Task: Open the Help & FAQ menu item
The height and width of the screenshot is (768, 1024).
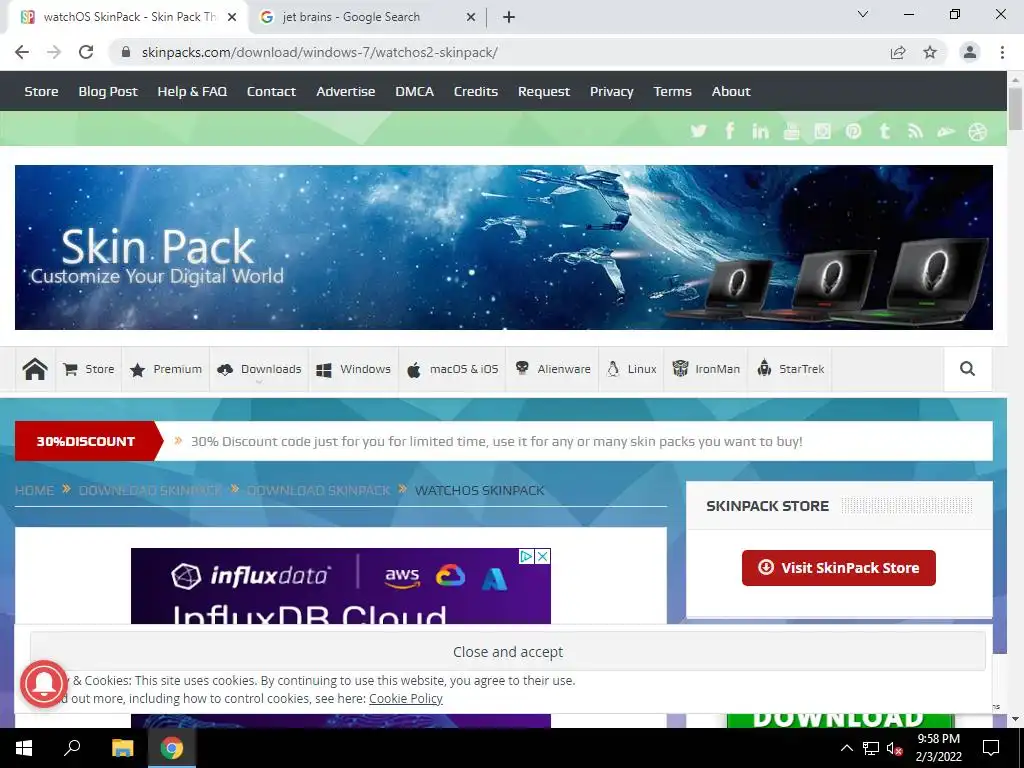Action: coord(192,91)
